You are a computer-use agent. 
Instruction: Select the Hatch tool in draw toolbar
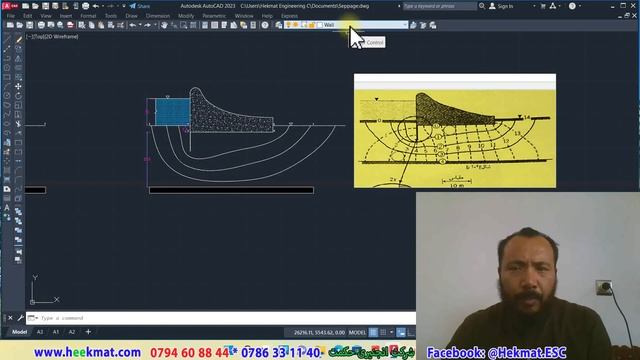tap(7, 171)
